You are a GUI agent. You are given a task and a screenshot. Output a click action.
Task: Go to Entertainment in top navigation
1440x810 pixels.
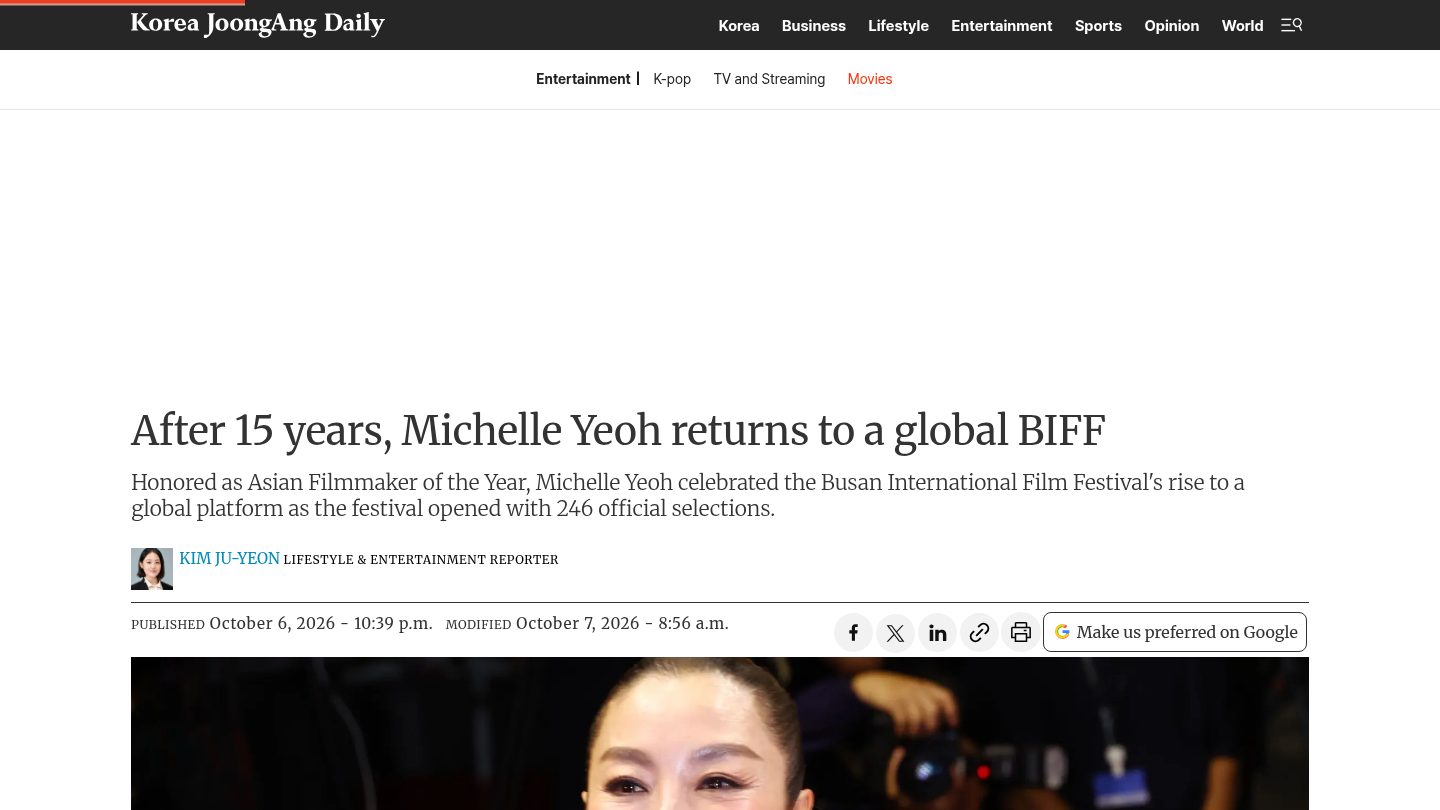[1001, 26]
